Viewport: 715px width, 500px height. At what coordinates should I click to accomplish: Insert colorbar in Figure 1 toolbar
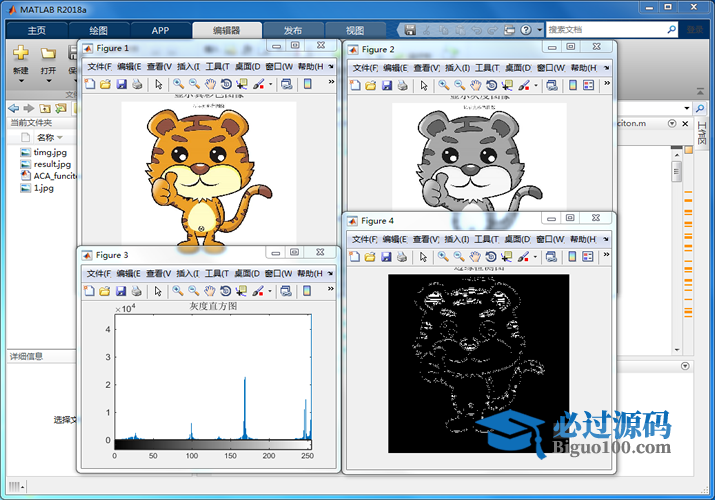point(308,84)
